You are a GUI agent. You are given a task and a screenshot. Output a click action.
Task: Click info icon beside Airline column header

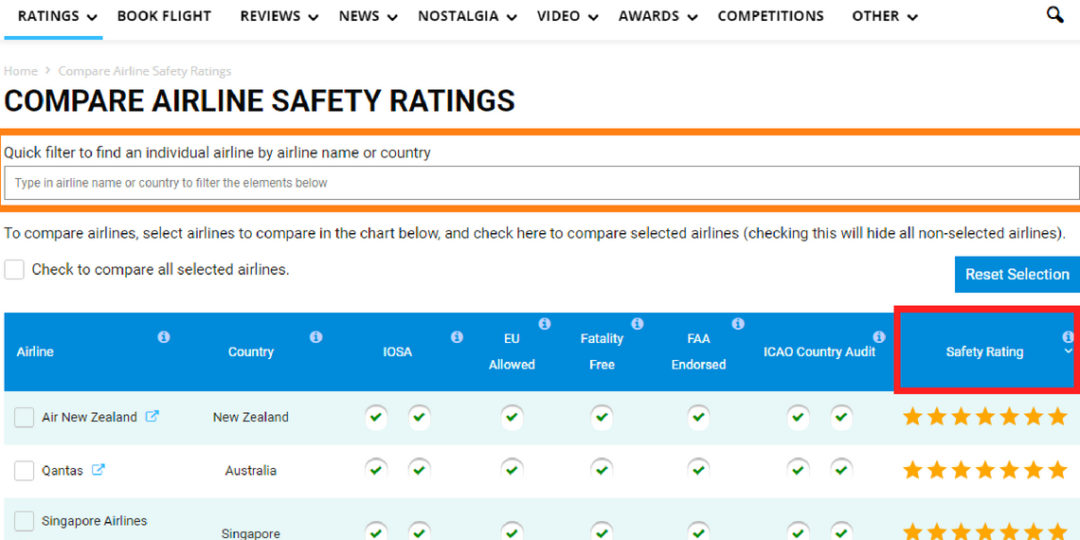pos(164,337)
